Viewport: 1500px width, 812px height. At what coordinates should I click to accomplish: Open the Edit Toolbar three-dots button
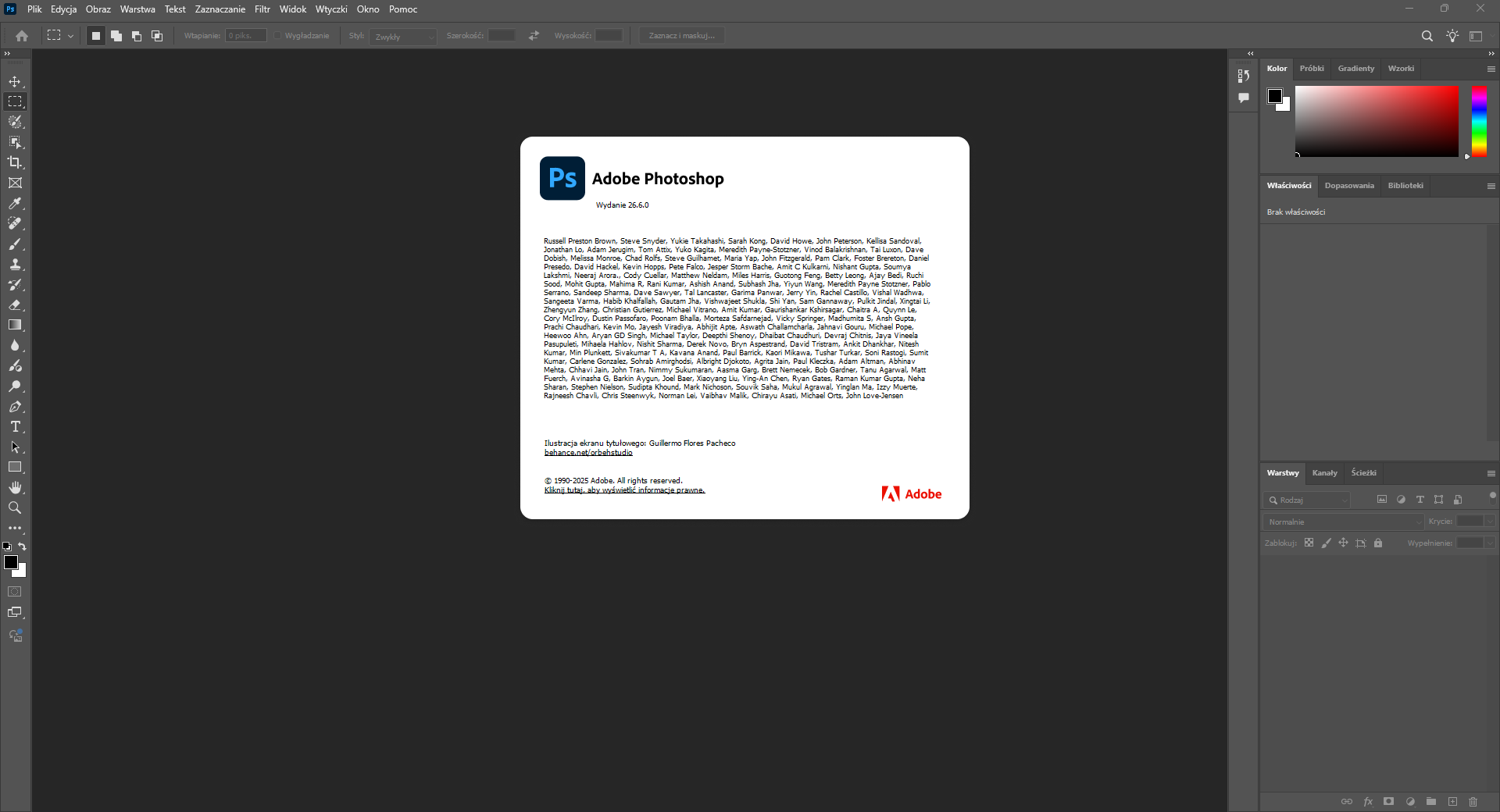click(x=15, y=528)
